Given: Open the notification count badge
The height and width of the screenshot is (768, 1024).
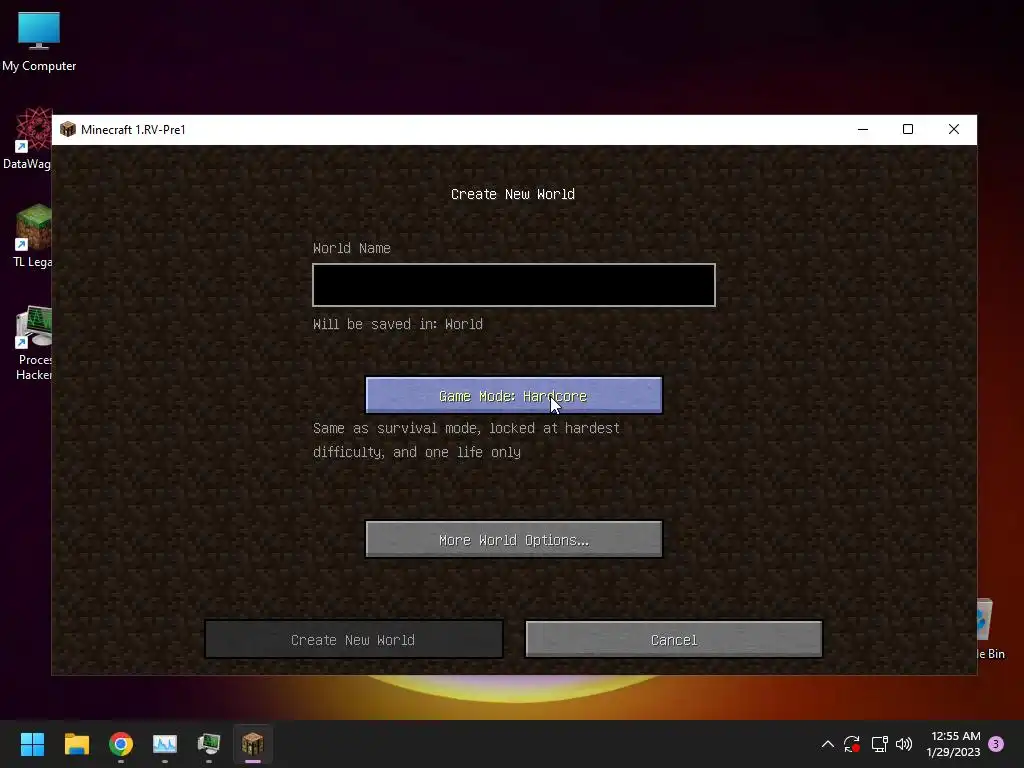Looking at the screenshot, I should point(996,744).
